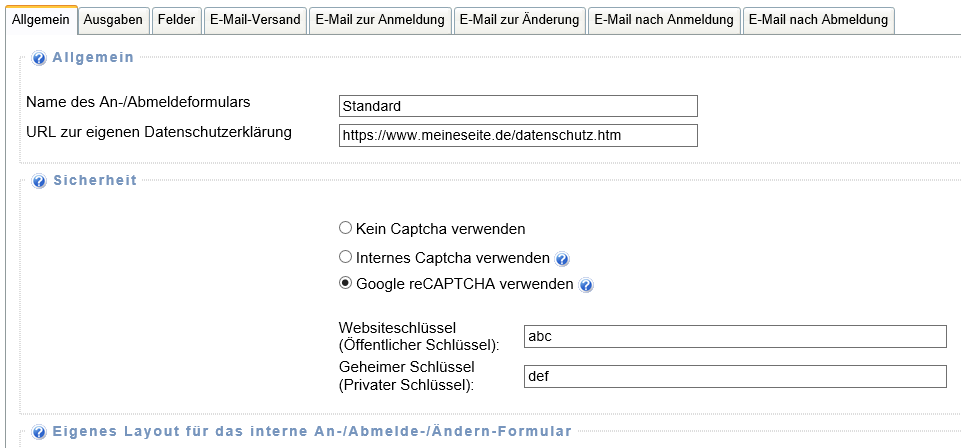
Task: Select Google reCAPTCHA verwenden option
Action: (346, 284)
